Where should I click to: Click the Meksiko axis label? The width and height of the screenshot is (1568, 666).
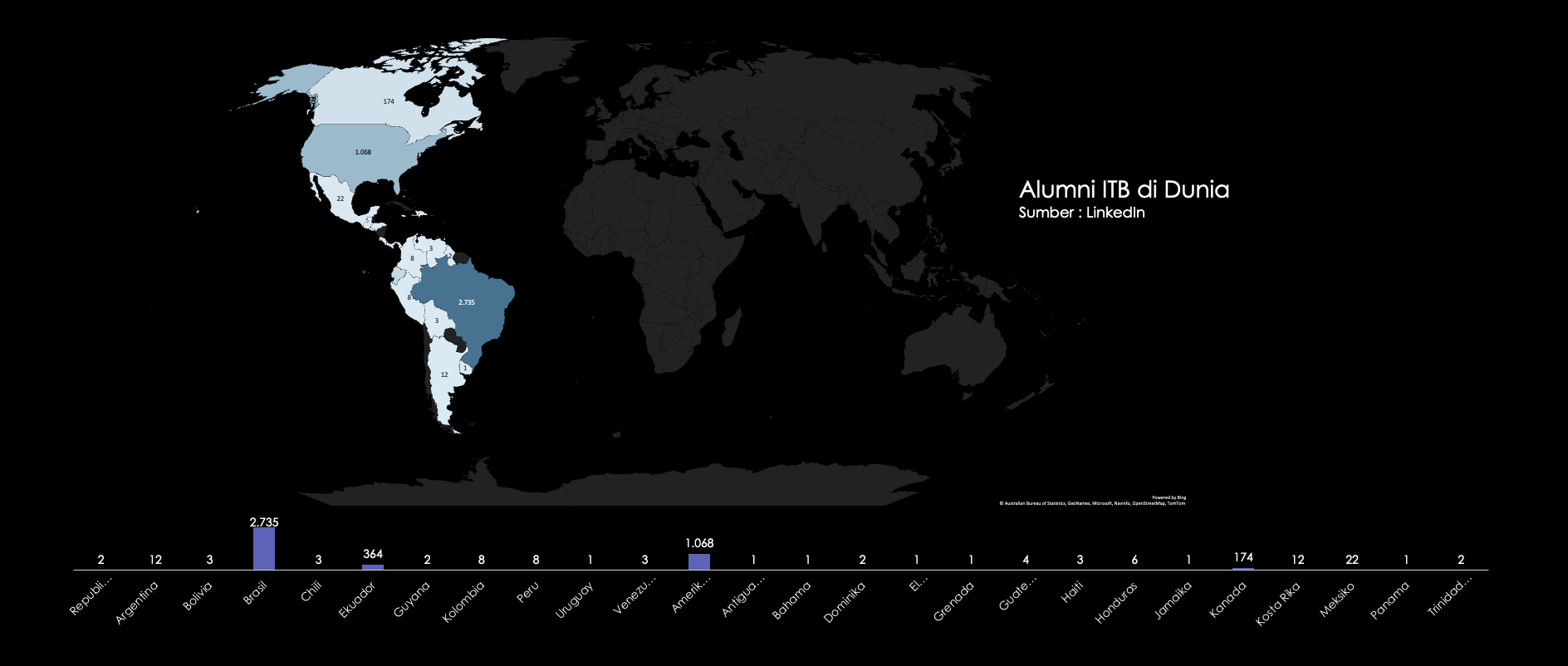[1337, 600]
